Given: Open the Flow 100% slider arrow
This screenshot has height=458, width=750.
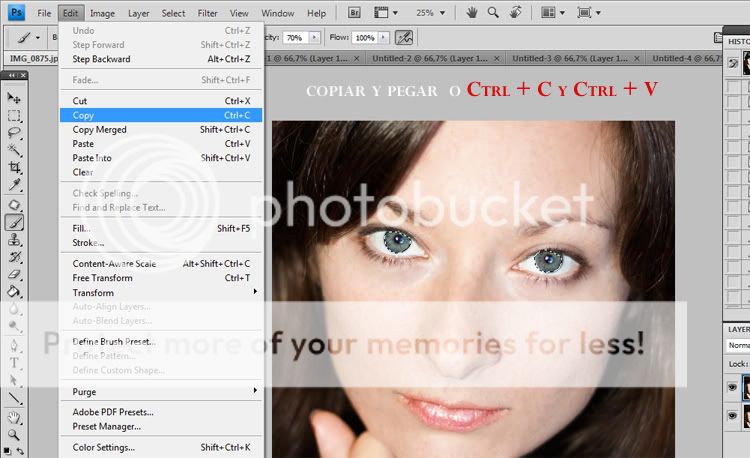Looking at the screenshot, I should click(383, 38).
